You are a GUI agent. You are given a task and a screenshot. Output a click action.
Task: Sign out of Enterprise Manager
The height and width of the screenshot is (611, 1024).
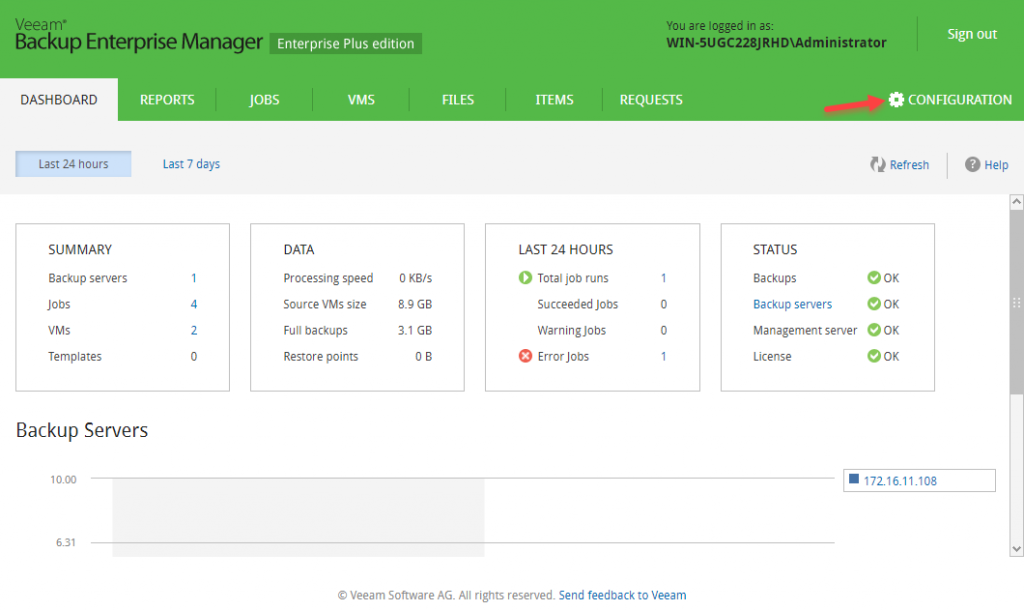click(x=971, y=33)
